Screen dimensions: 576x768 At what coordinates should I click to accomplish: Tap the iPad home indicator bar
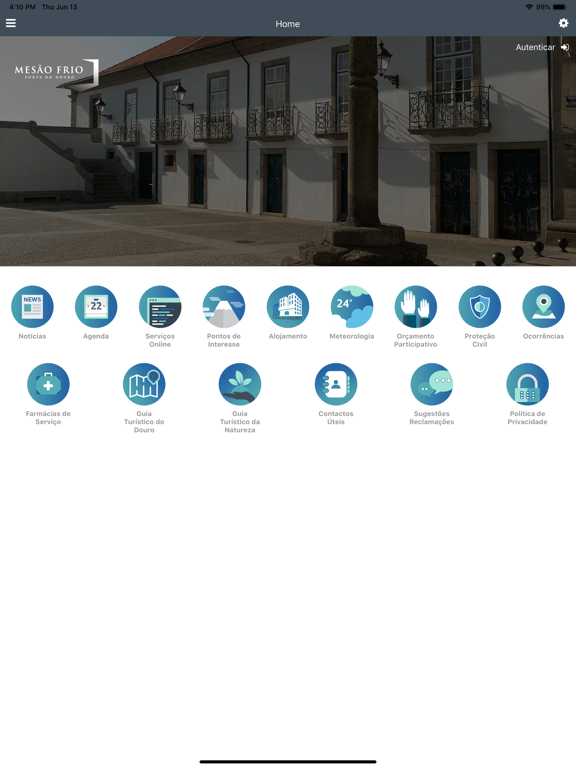(x=288, y=762)
